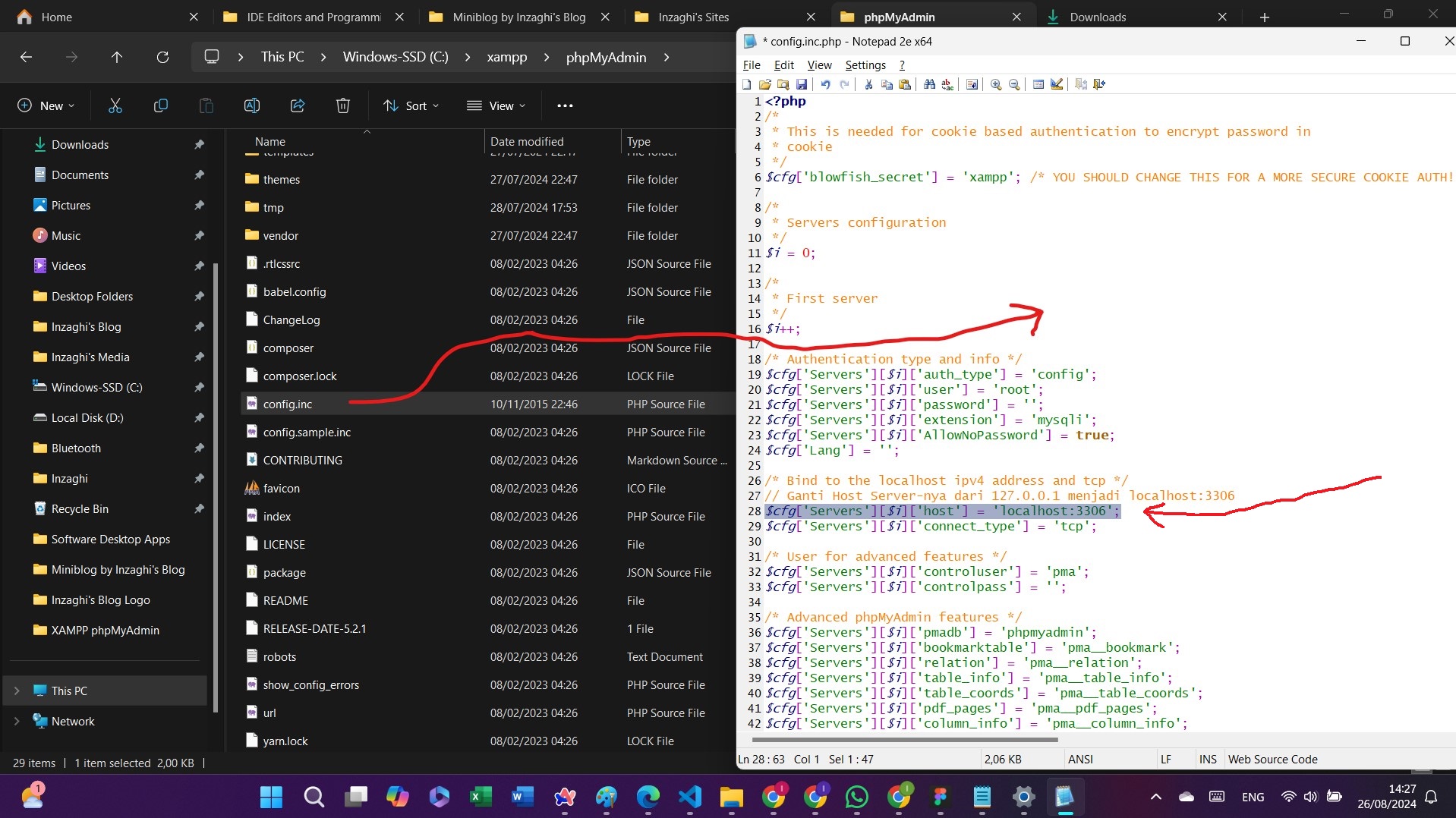Viewport: 1456px width, 818px height.
Task: Click the Exit door icon in Notepad2e toolbar
Action: pyautogui.click(x=1099, y=84)
